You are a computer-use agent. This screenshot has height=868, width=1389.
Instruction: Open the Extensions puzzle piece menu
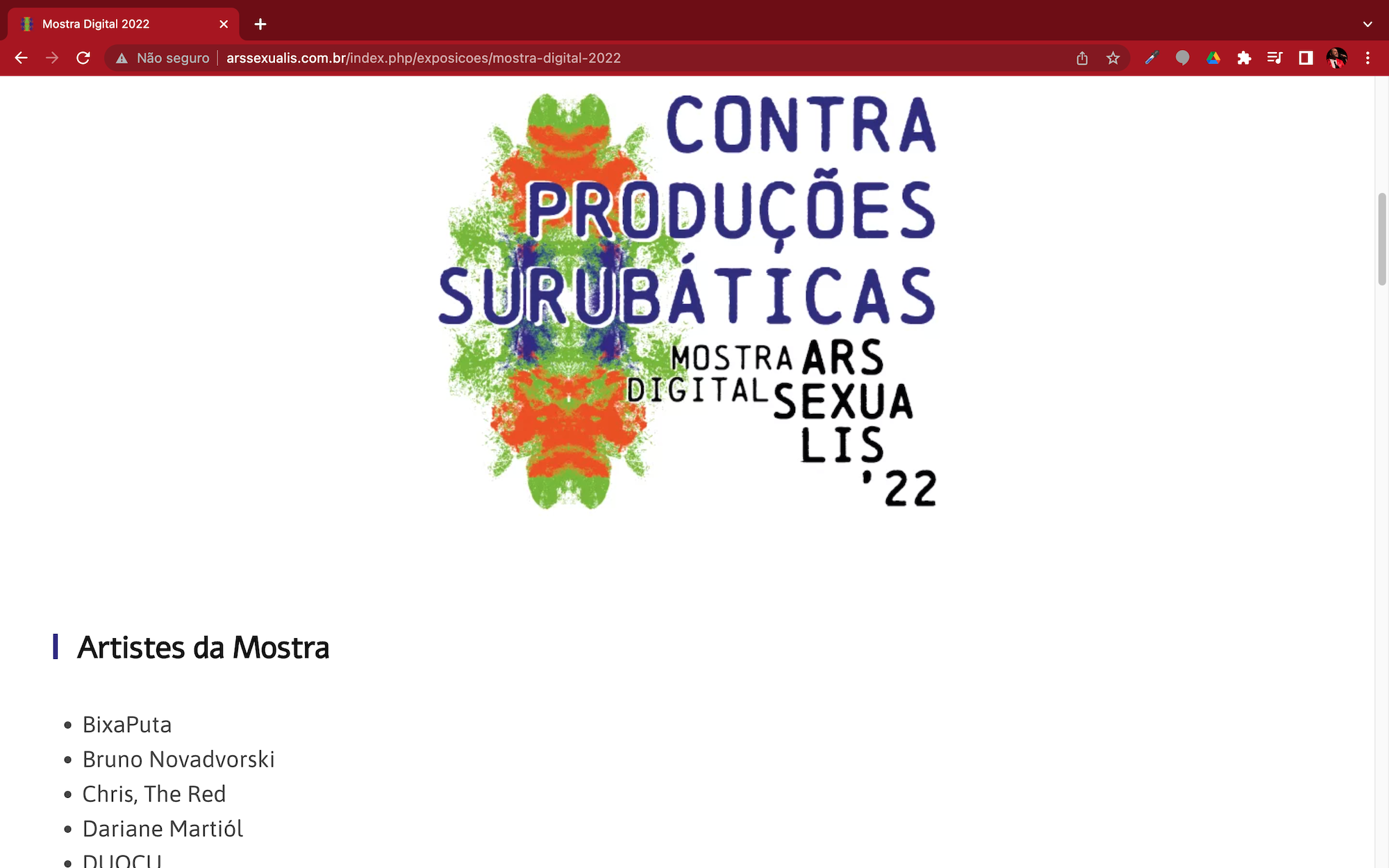pyautogui.click(x=1244, y=58)
